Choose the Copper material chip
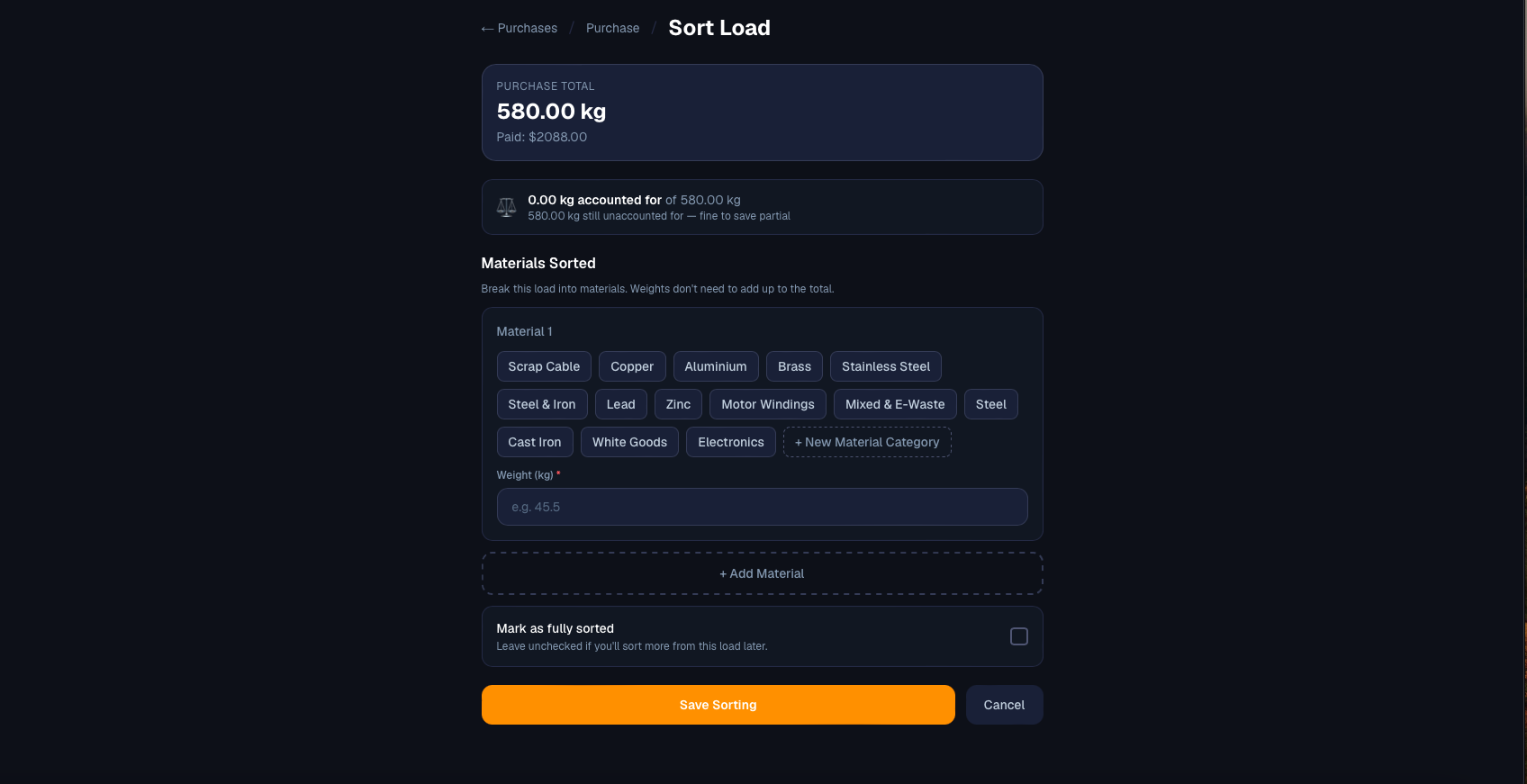The width and height of the screenshot is (1527, 784). pyautogui.click(x=632, y=366)
